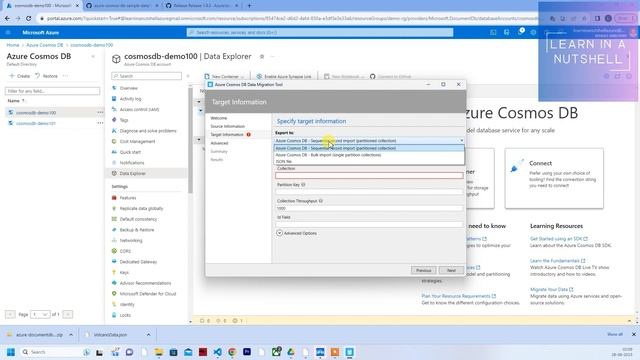Open Visual Studio Code from taskbar
The image size is (640, 360).
click(x=217, y=352)
